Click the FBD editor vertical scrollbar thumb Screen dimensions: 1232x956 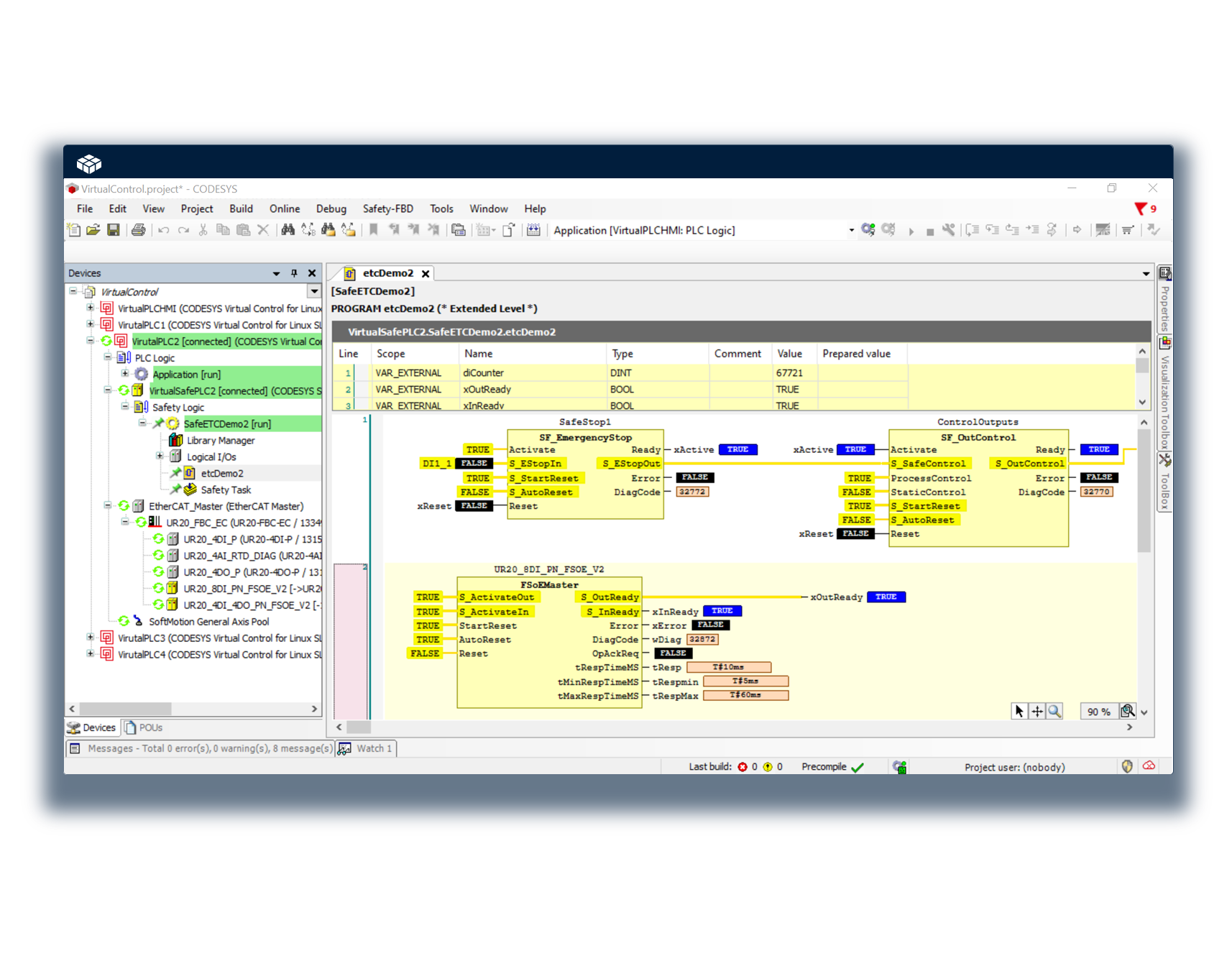pyautogui.click(x=1144, y=491)
